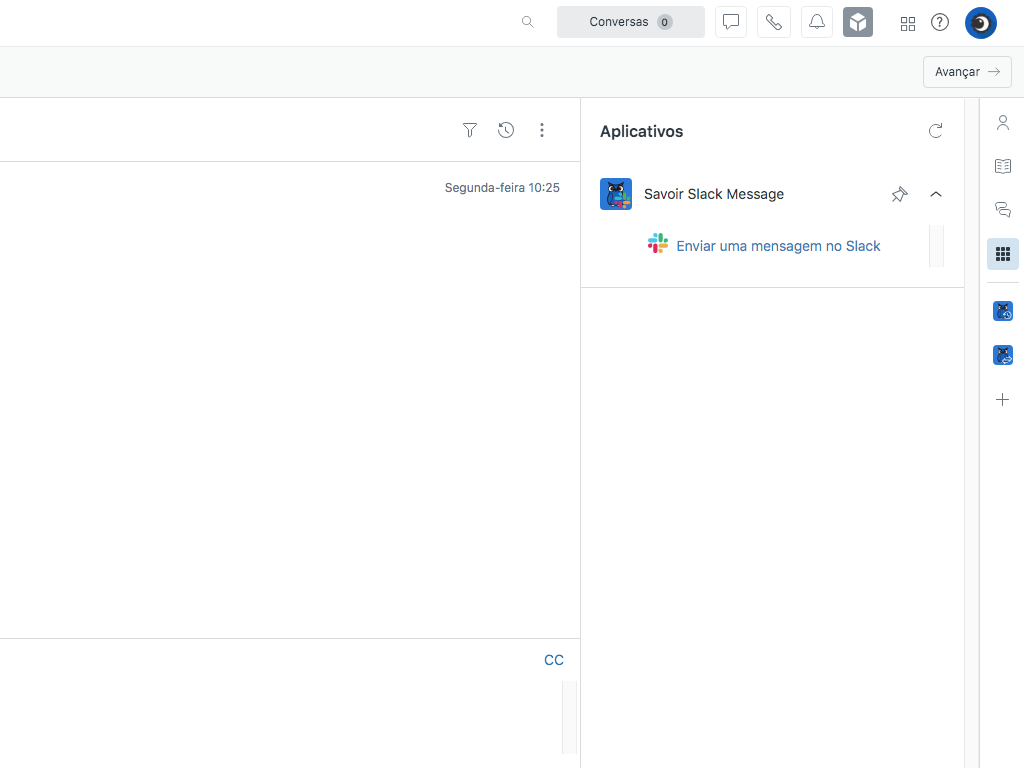Image resolution: width=1024 pixels, height=768 pixels.
Task: Open the notifications bell
Action: 817,22
